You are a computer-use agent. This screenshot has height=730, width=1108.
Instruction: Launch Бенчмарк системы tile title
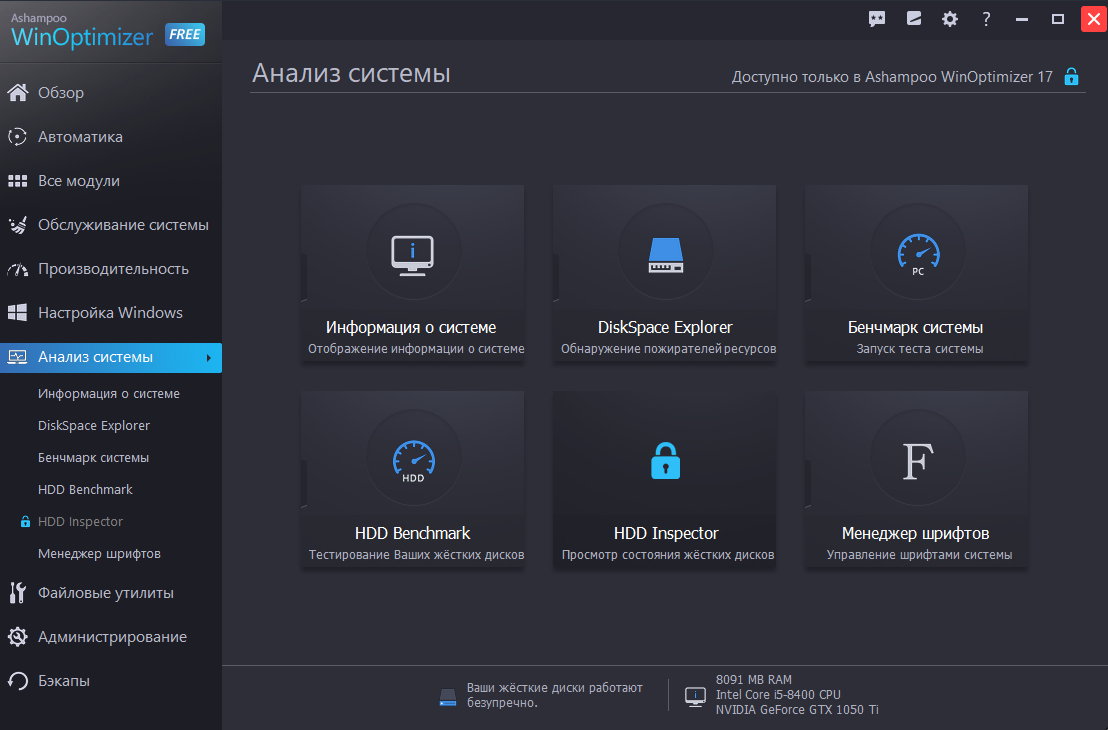[x=915, y=327]
